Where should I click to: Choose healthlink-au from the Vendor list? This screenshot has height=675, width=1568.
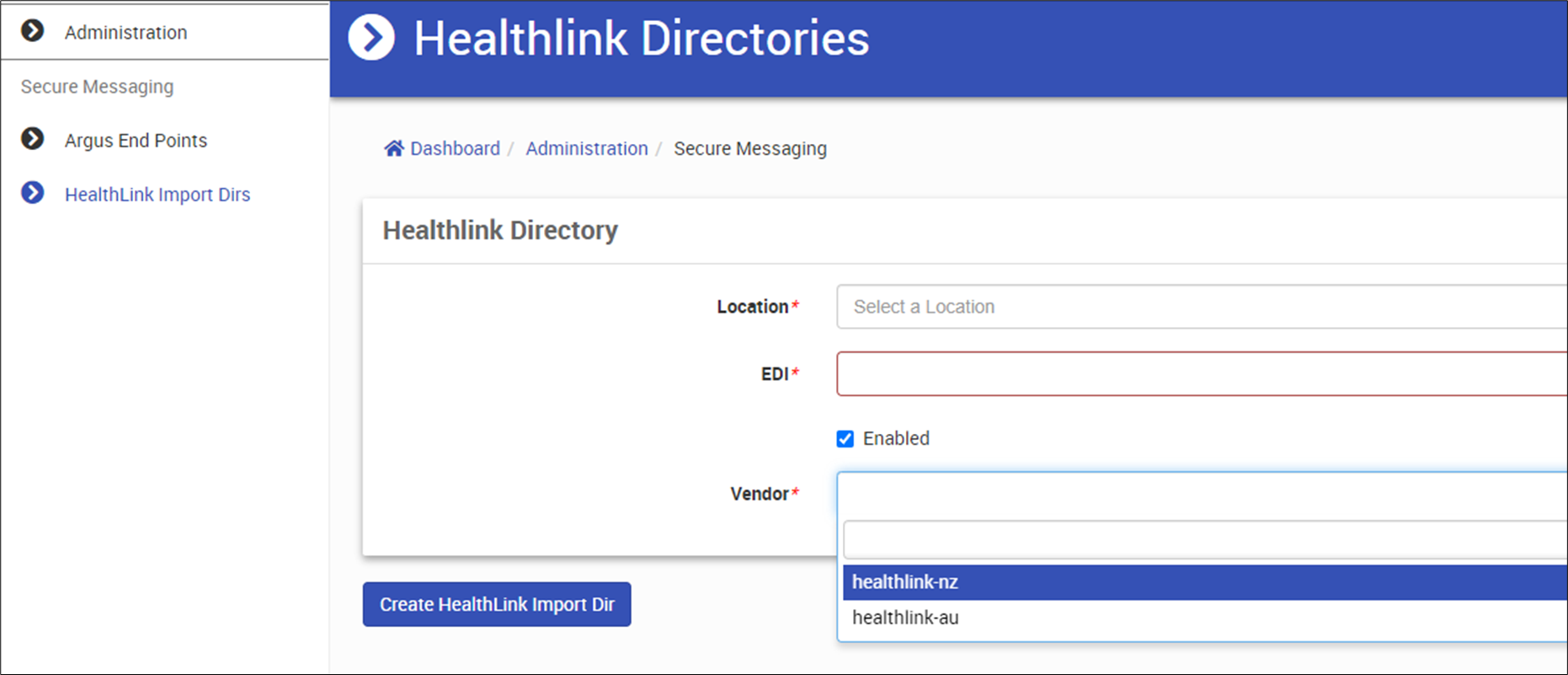coord(1205,618)
